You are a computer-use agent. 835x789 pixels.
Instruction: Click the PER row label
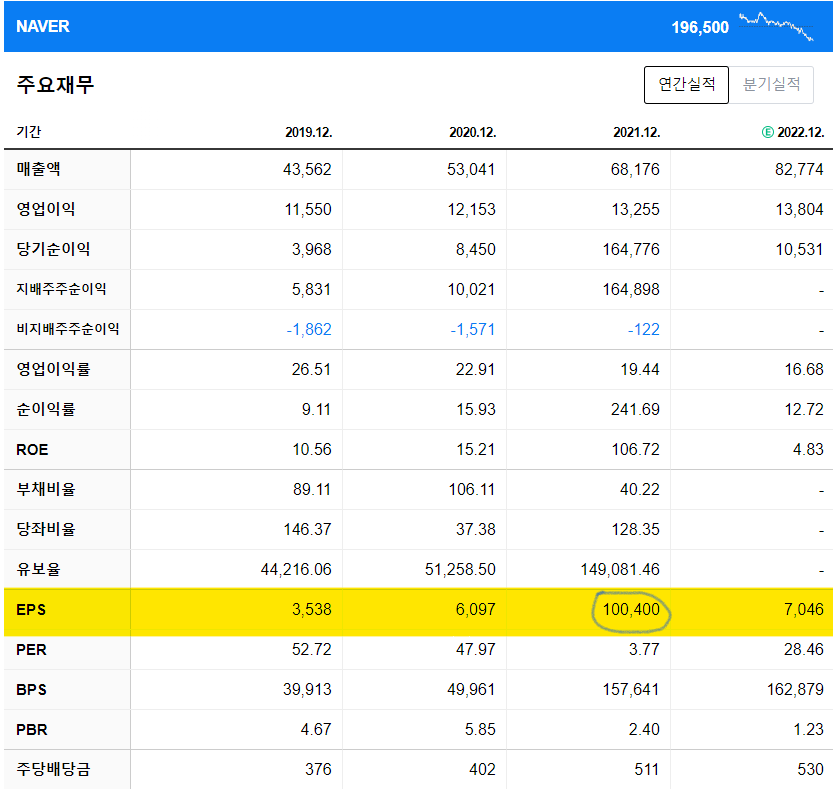(x=31, y=650)
